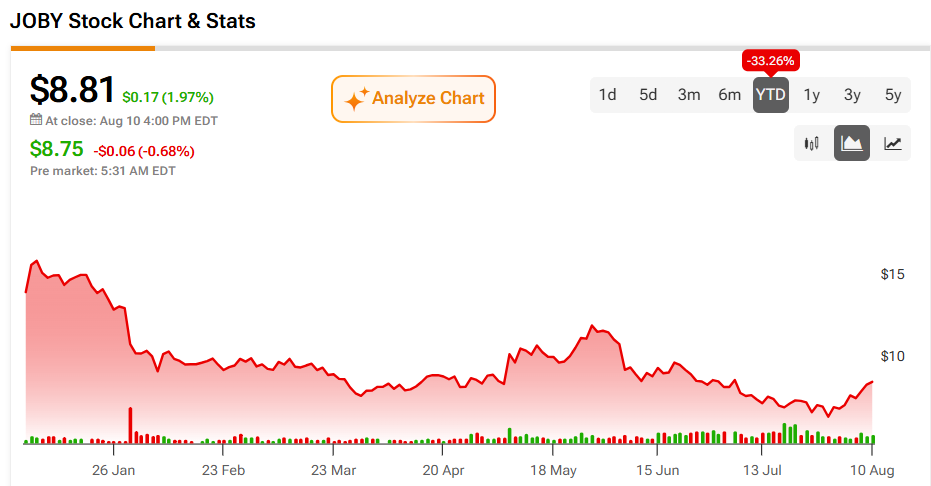Select the area chart type icon
The height and width of the screenshot is (486, 931).
click(x=852, y=143)
